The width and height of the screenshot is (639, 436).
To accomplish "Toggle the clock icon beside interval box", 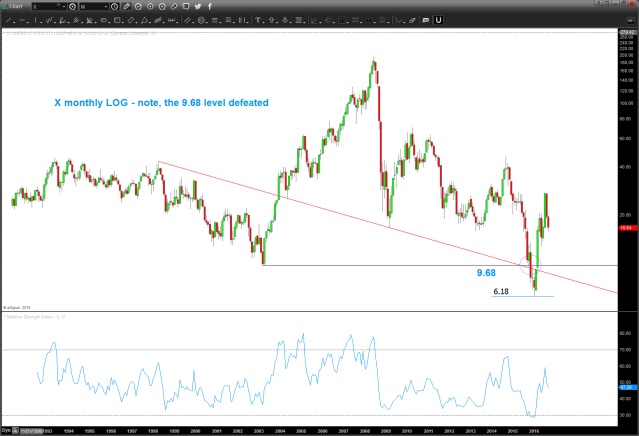I will 114,7.
